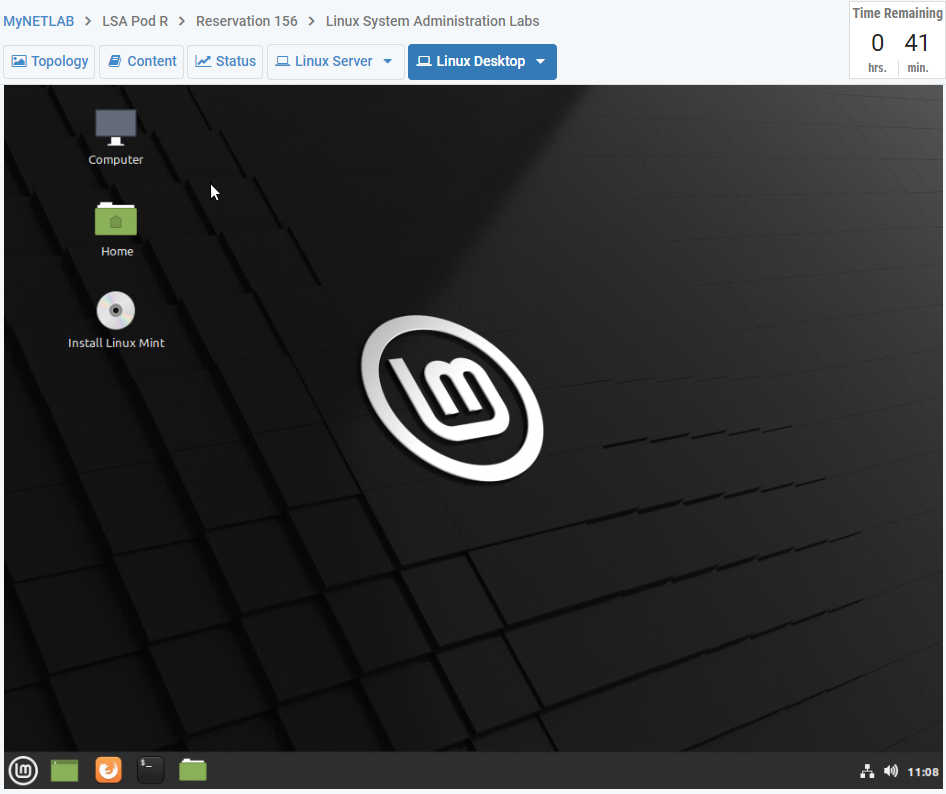946x794 pixels.
Task: Click the 11:08 clock in the panel
Action: point(922,772)
